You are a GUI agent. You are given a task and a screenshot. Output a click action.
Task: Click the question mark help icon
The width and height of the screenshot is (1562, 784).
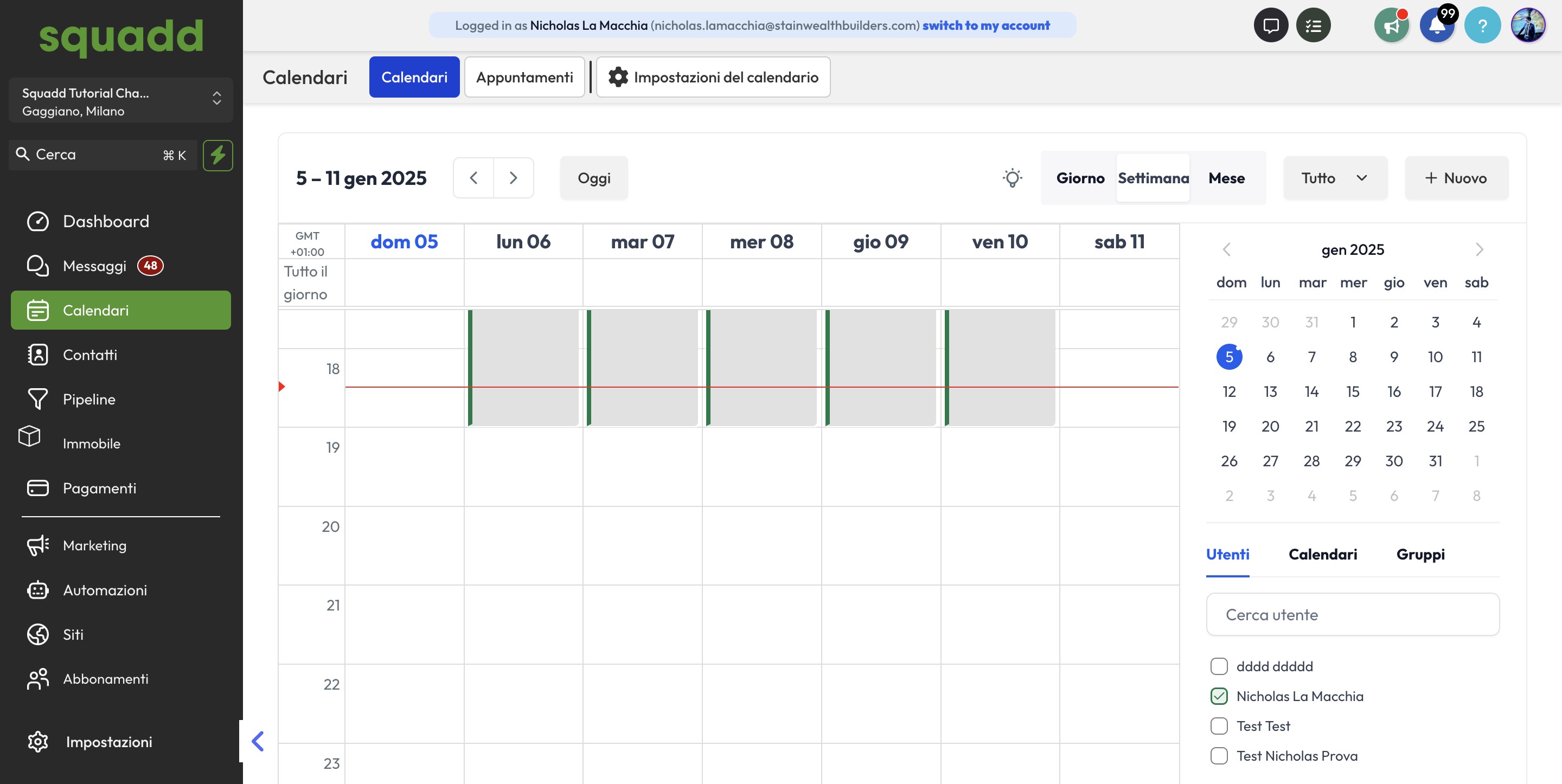point(1482,25)
